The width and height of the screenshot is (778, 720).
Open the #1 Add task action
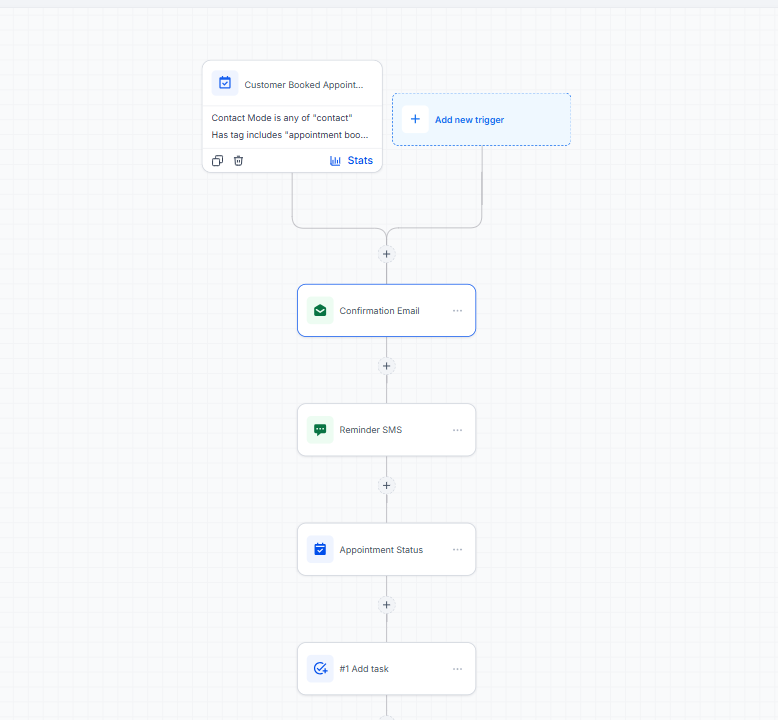click(387, 668)
